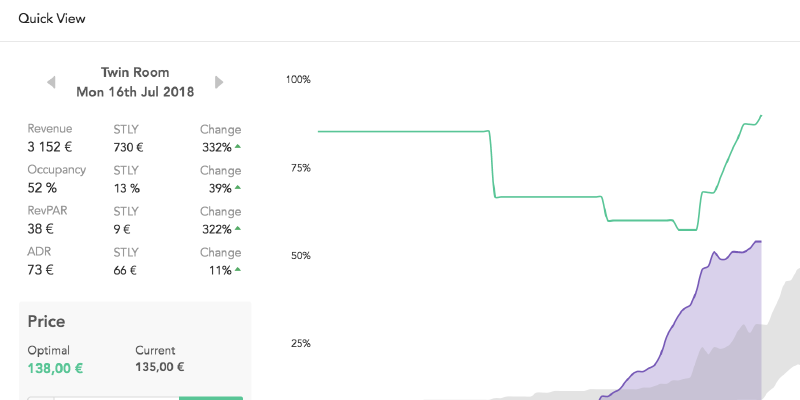The image size is (800, 400).
Task: Click the Mon 16th Jul 2018 date
Action: coord(135,92)
